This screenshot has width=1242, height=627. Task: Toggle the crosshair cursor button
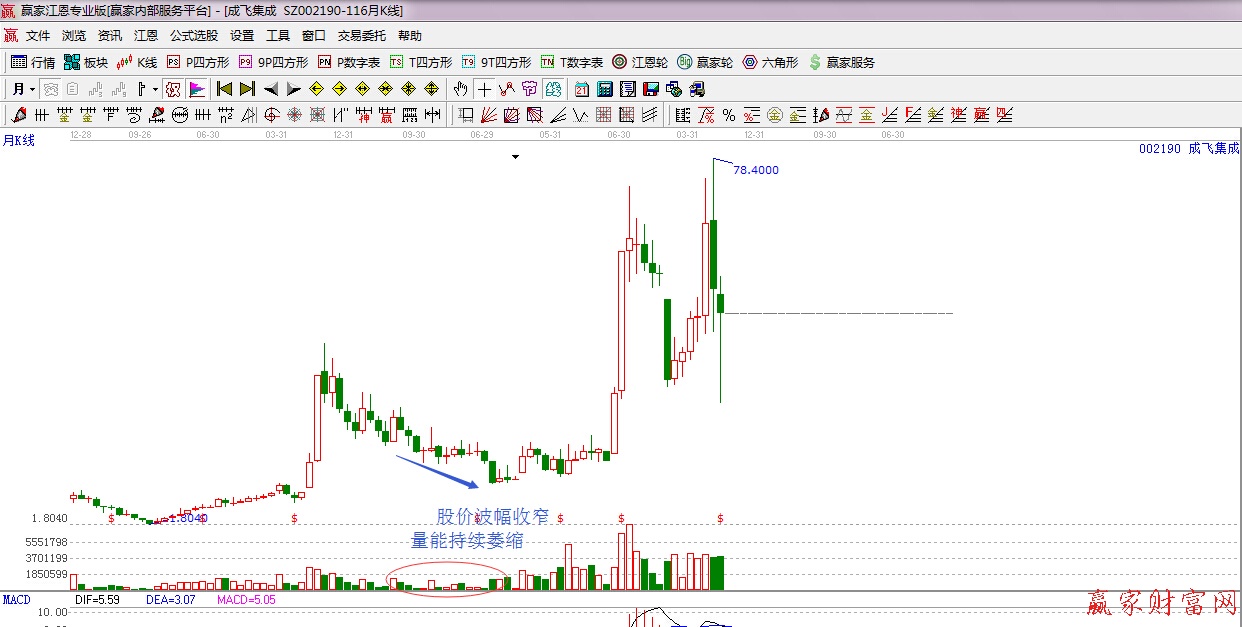(484, 89)
